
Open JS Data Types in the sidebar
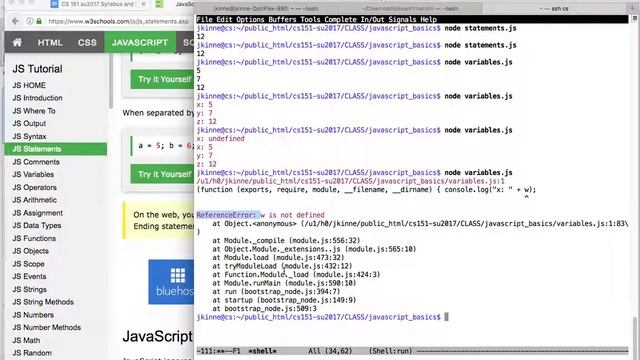pos(37,226)
